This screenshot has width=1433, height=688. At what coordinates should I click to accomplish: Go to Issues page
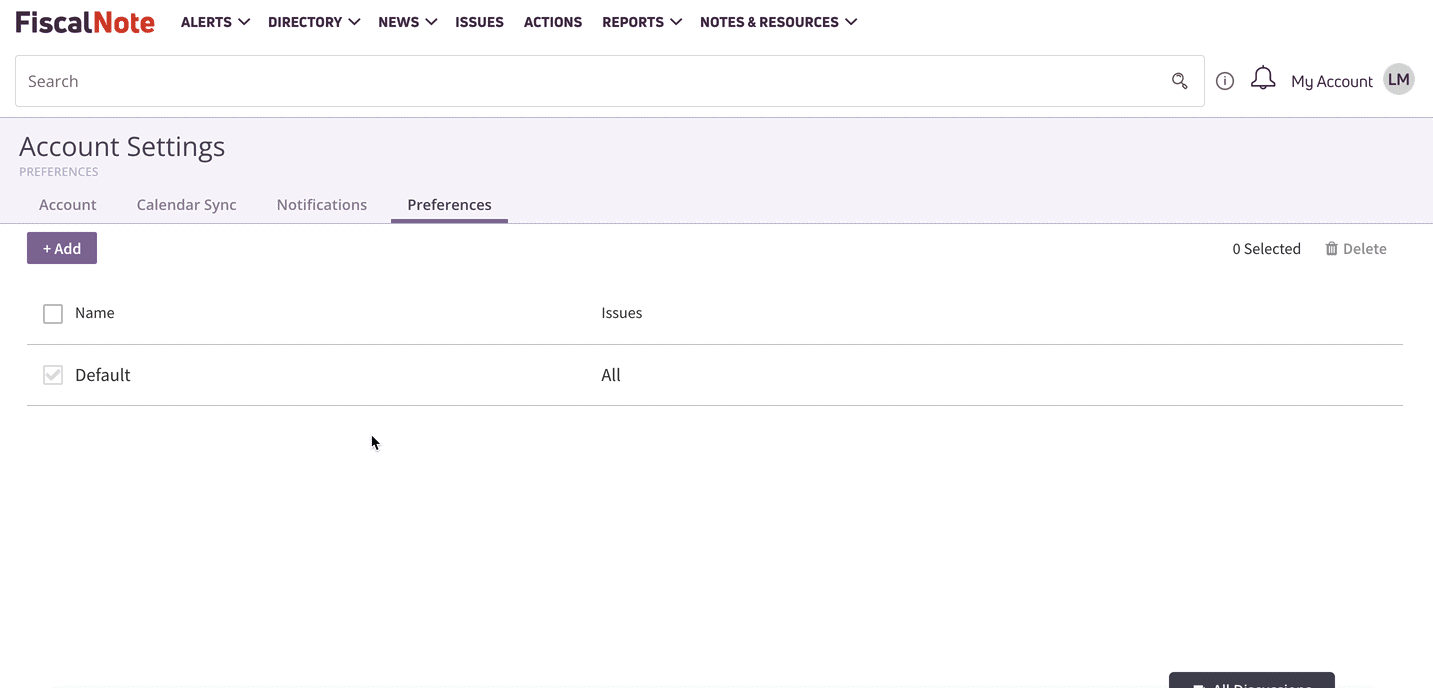[x=479, y=22]
